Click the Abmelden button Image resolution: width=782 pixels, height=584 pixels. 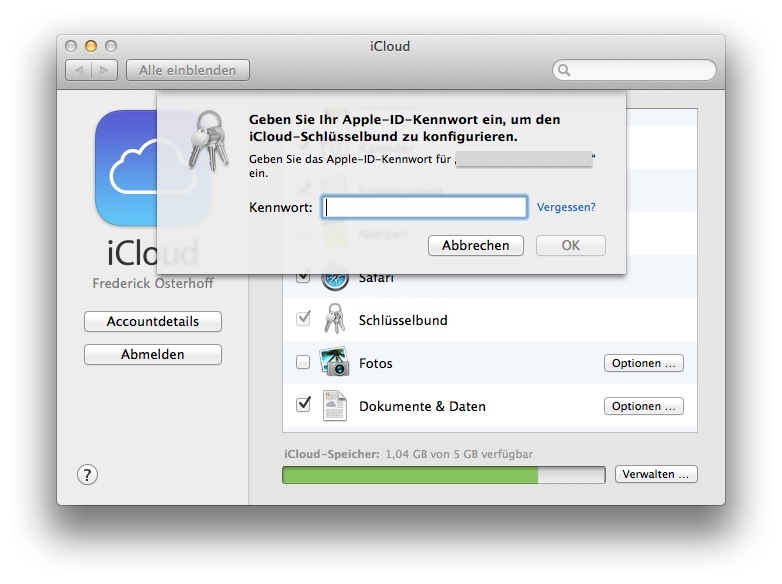pos(153,354)
